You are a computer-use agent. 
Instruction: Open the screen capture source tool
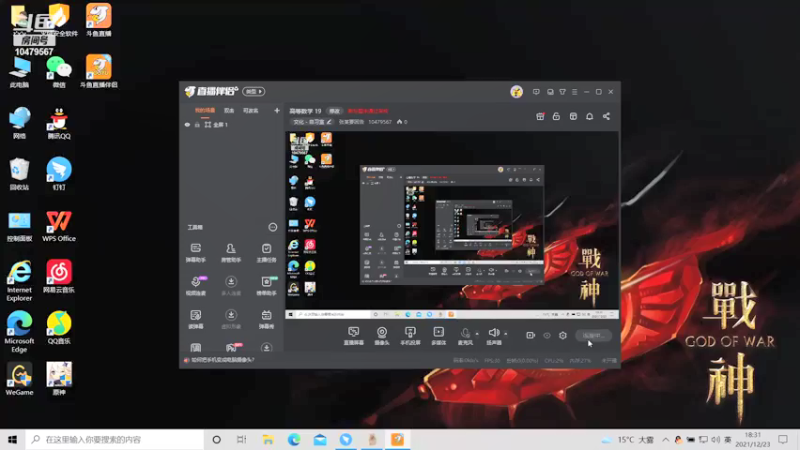[x=353, y=336]
